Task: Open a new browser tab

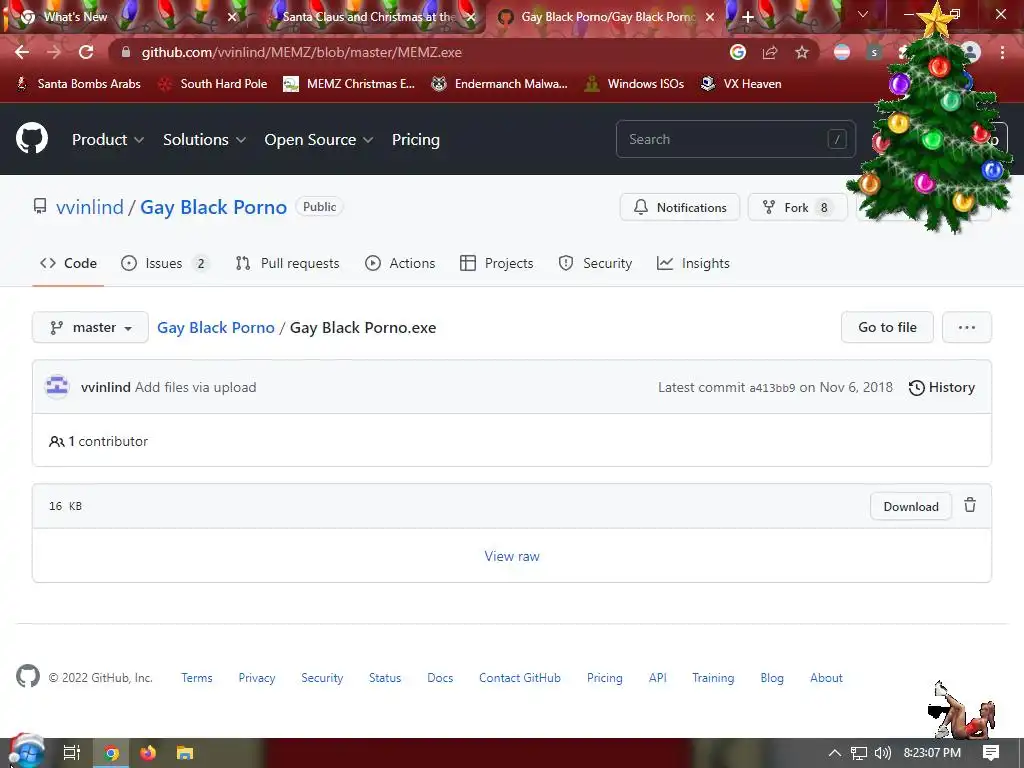Action: 748,17
